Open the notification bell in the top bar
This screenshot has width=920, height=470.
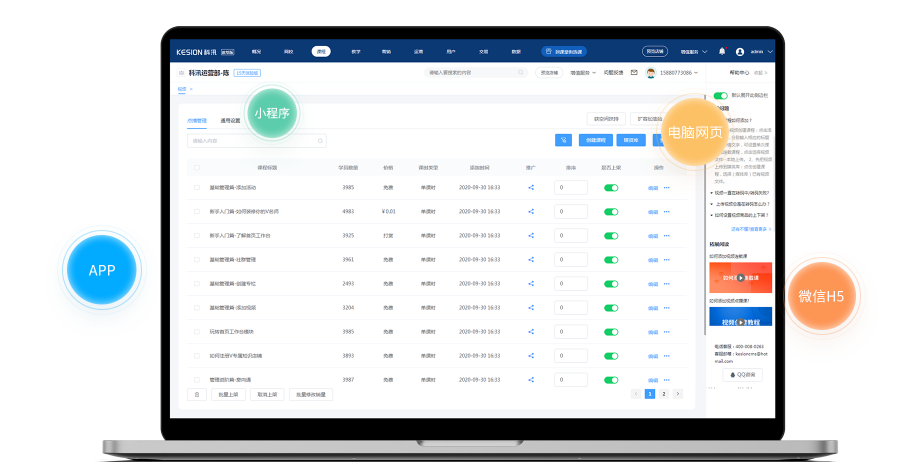(x=722, y=51)
